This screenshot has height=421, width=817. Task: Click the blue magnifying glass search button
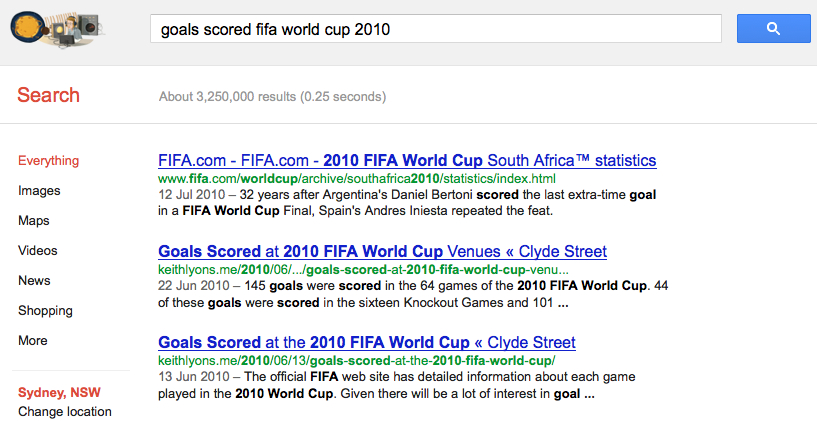point(773,29)
